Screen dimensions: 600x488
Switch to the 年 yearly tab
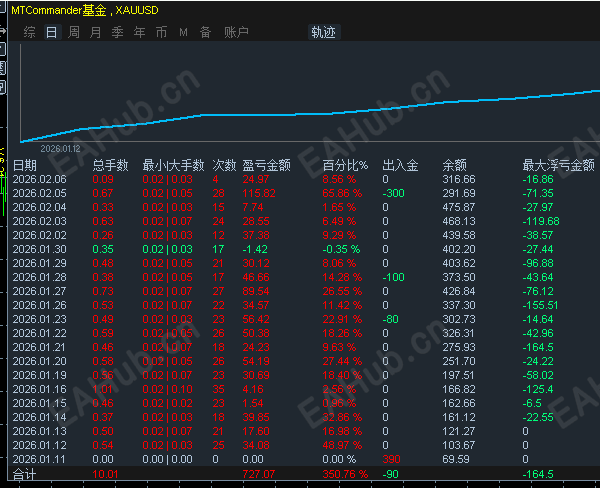140,32
